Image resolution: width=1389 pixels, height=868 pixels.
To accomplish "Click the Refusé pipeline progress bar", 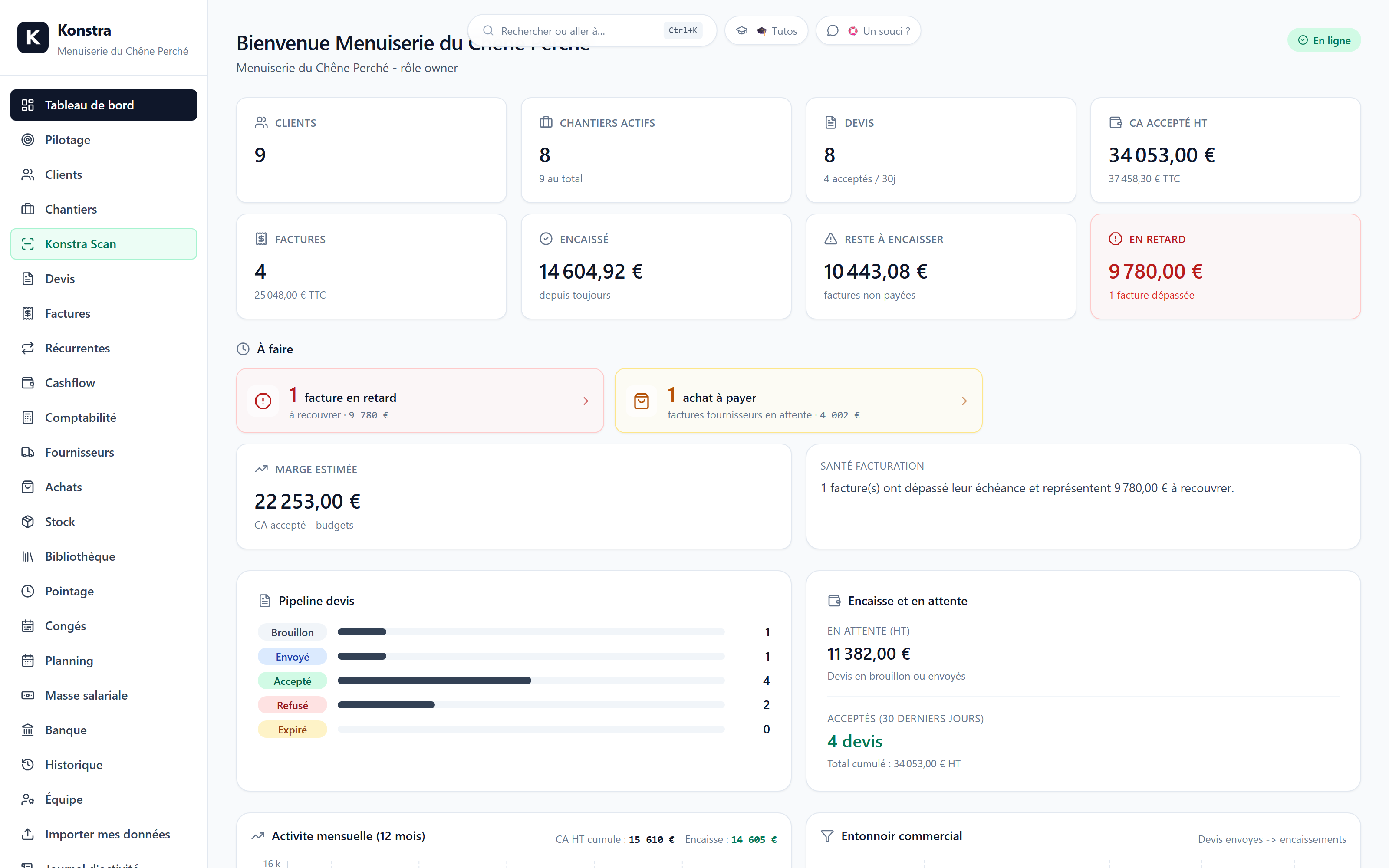I will coord(531,705).
